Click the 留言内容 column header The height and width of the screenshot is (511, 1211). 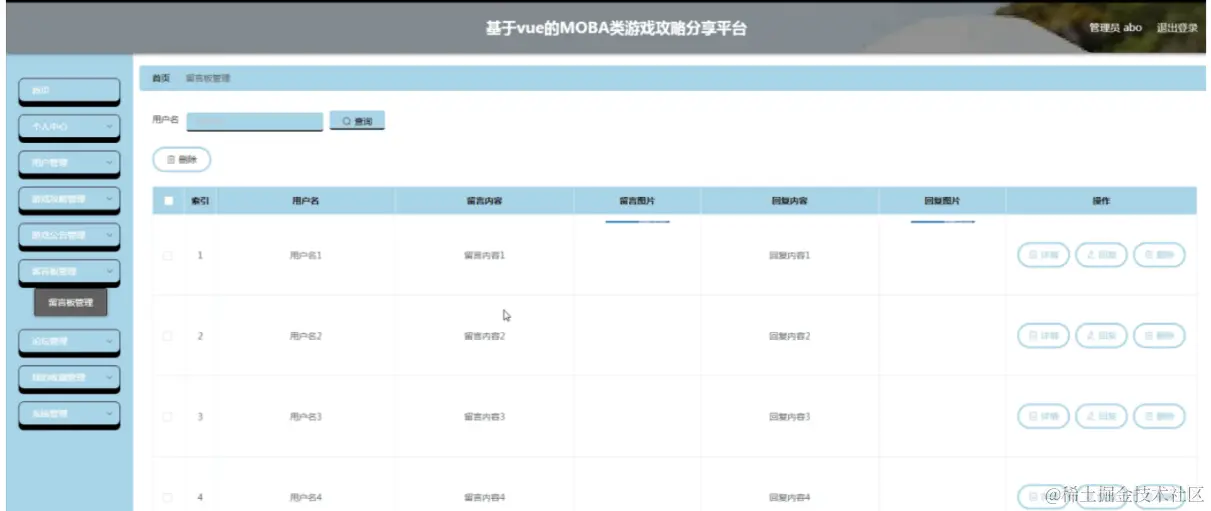tap(484, 201)
